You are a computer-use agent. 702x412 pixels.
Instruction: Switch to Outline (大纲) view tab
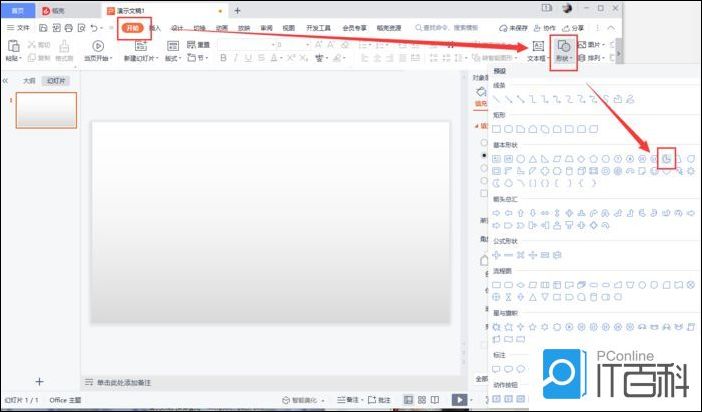pyautogui.click(x=29, y=81)
